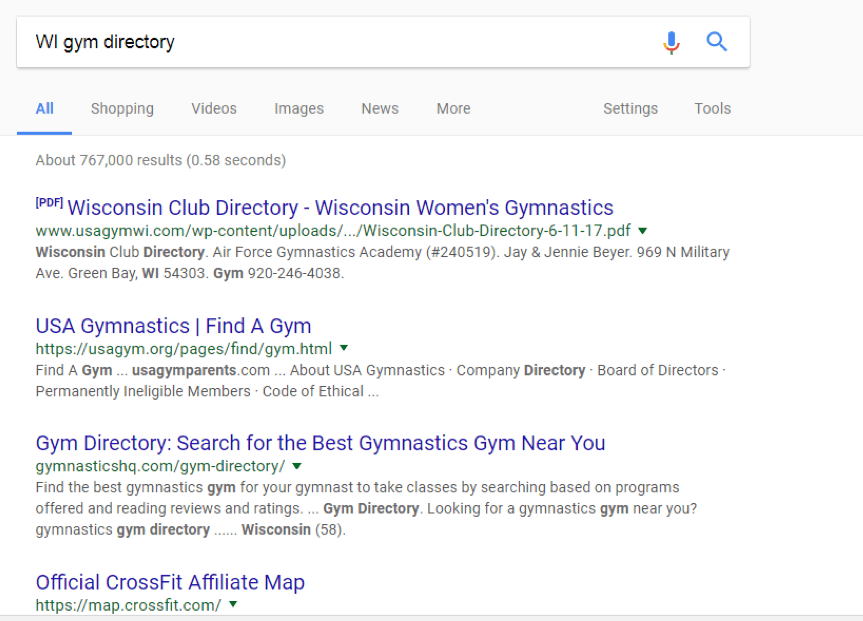
Task: Select the All results tab
Action: tap(45, 108)
